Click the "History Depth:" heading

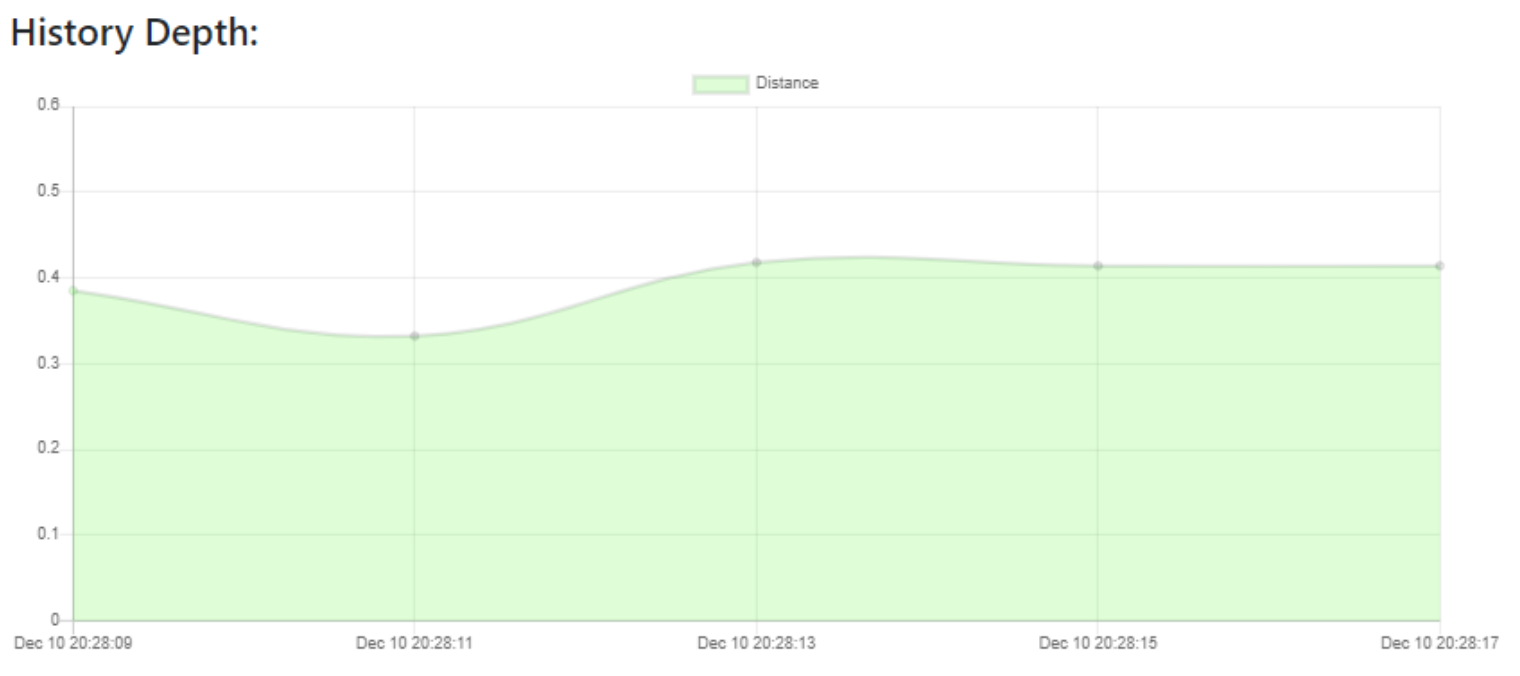(135, 33)
